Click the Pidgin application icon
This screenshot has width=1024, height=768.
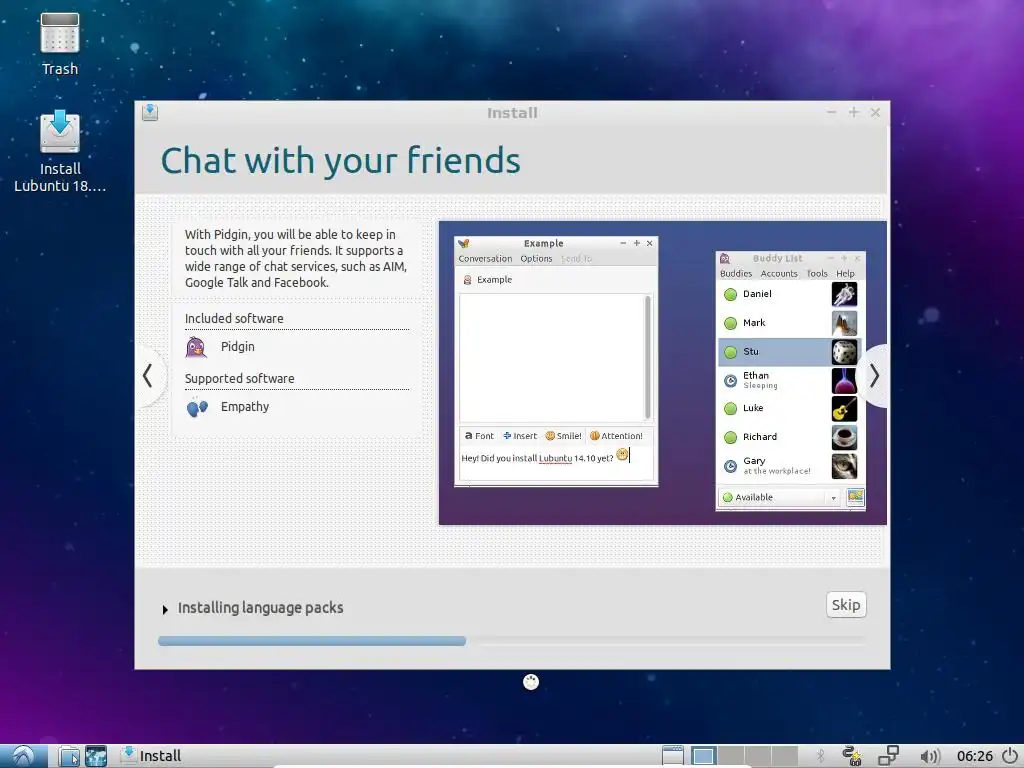[x=197, y=347]
